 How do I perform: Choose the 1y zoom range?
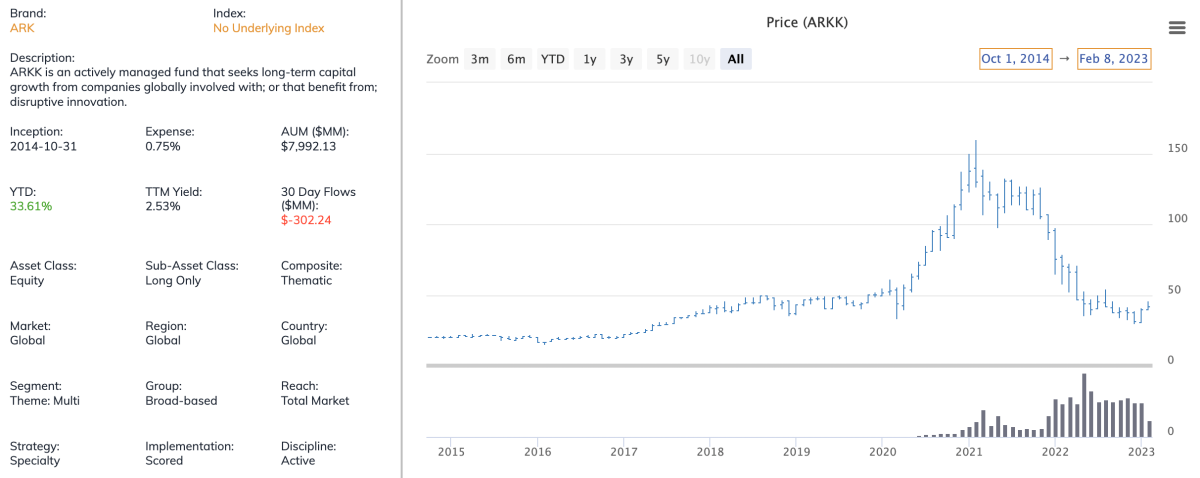click(590, 59)
